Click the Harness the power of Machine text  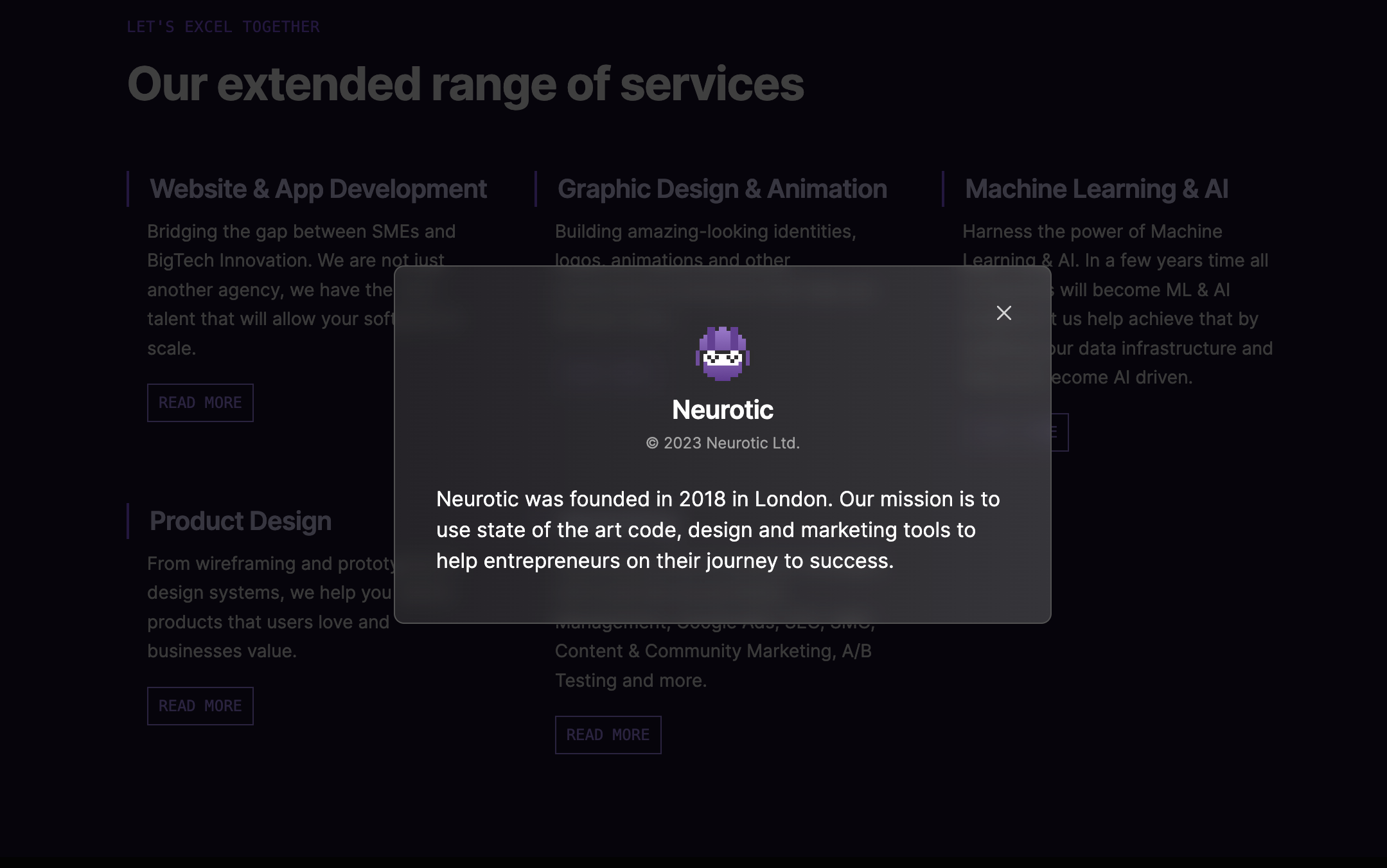click(1091, 231)
